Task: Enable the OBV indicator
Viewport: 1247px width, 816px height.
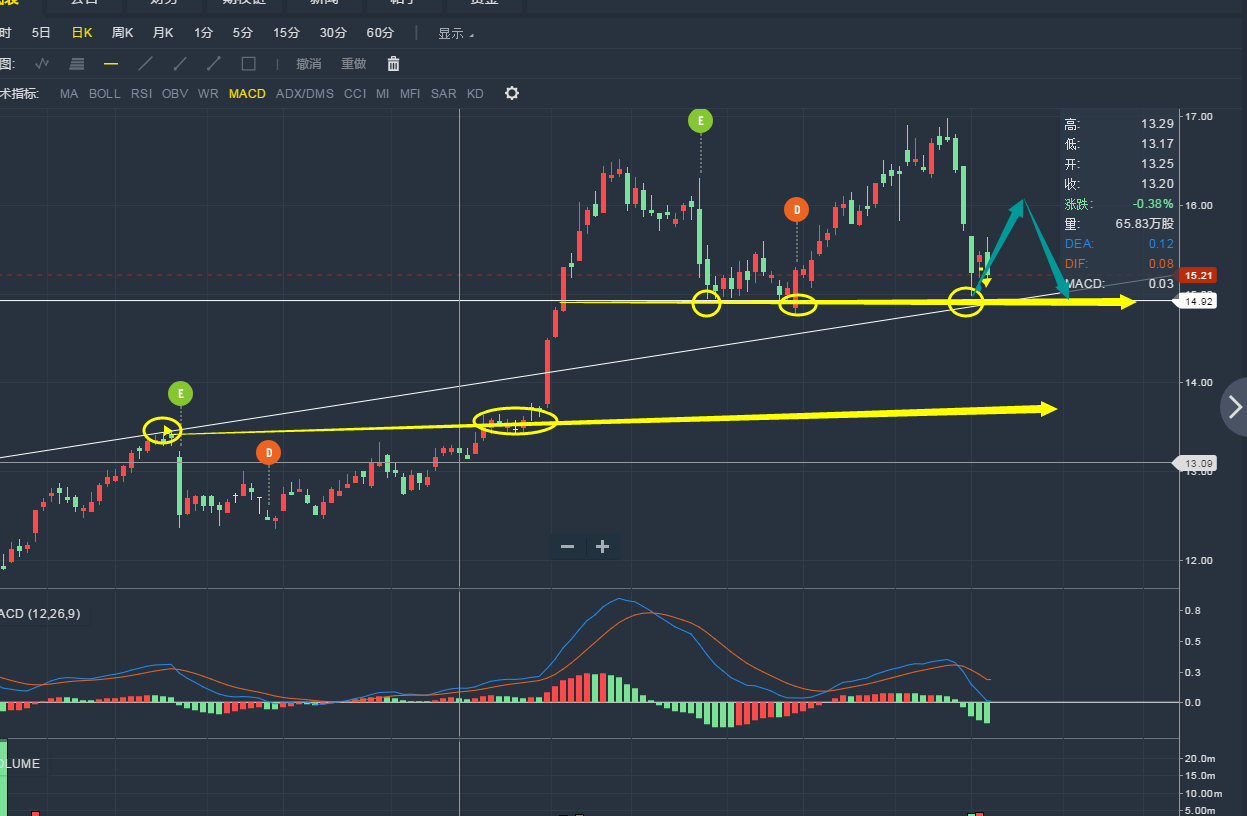Action: coord(175,93)
